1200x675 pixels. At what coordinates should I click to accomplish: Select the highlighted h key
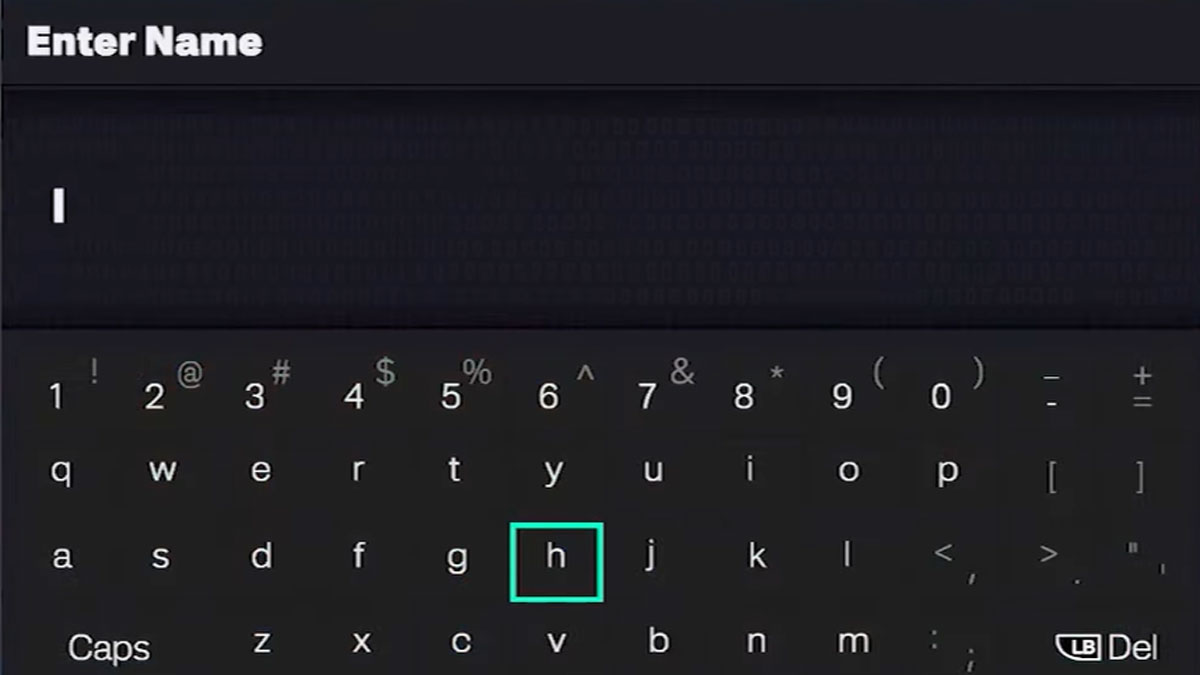click(556, 561)
